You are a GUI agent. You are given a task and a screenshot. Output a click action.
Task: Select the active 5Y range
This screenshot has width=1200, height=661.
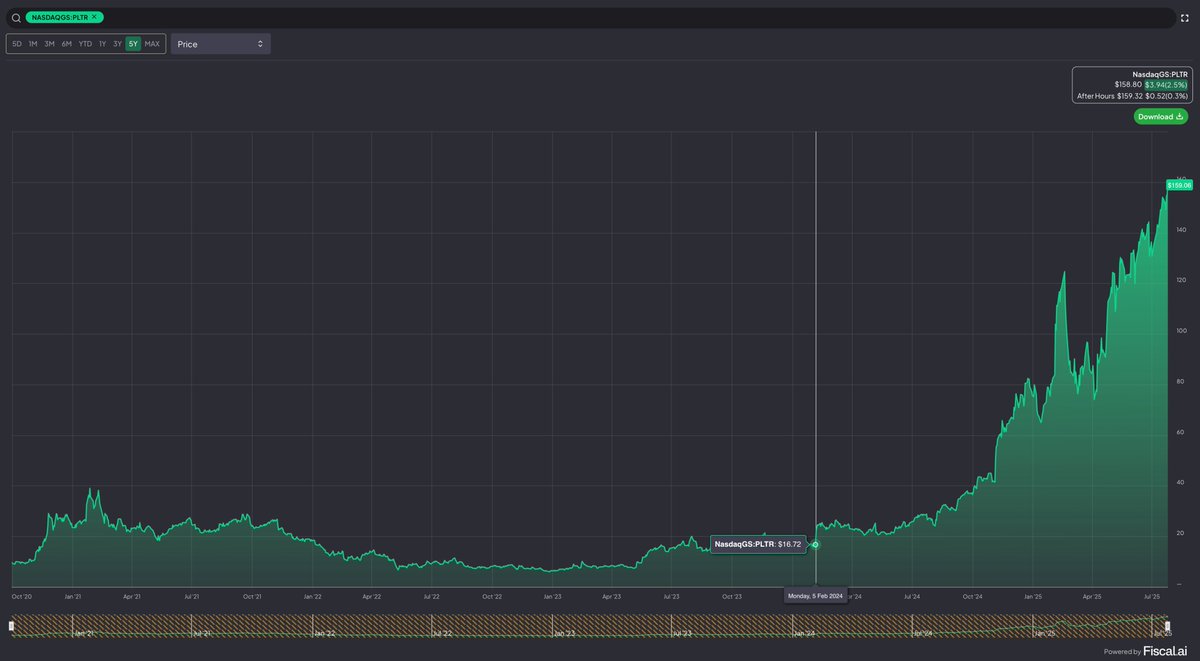[133, 44]
